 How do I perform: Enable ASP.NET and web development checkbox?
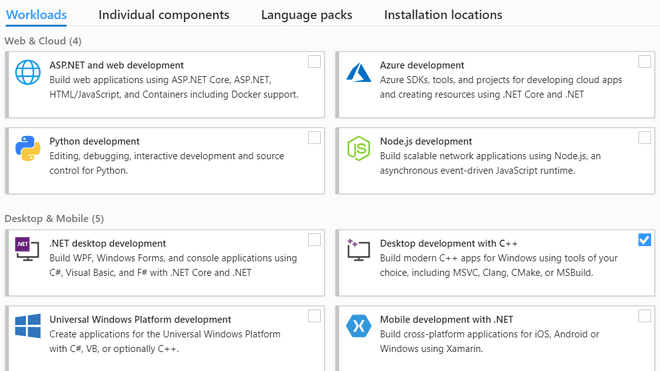(314, 61)
